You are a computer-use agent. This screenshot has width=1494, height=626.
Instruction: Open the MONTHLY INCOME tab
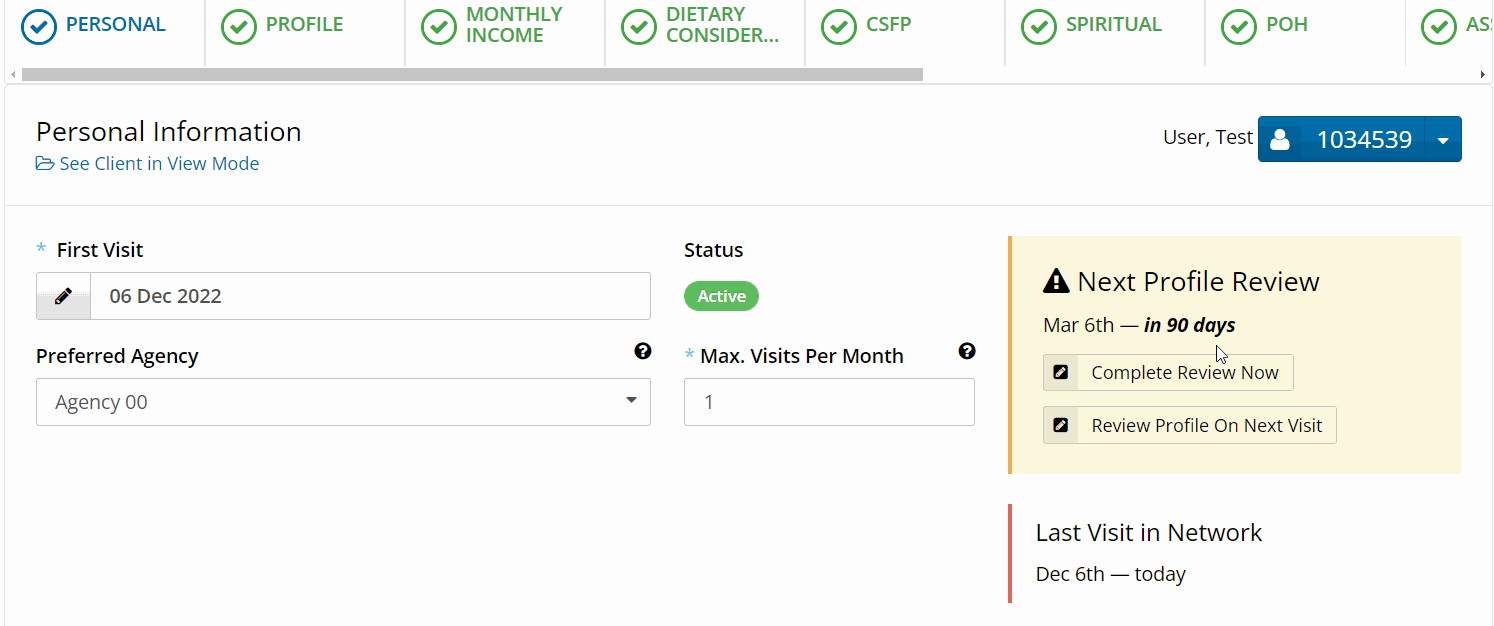pyautogui.click(x=504, y=25)
